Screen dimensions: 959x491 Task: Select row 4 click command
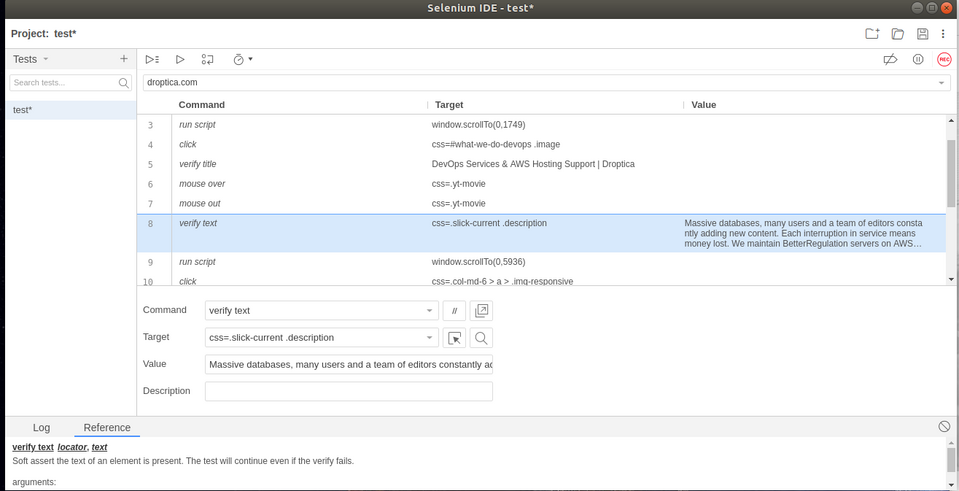[541, 144]
